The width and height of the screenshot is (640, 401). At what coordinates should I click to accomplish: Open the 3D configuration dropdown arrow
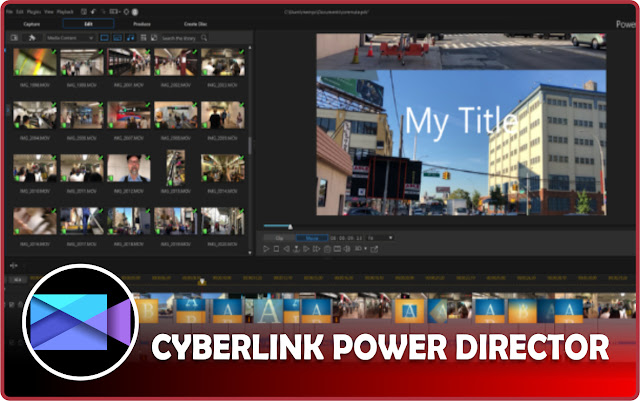(365, 249)
